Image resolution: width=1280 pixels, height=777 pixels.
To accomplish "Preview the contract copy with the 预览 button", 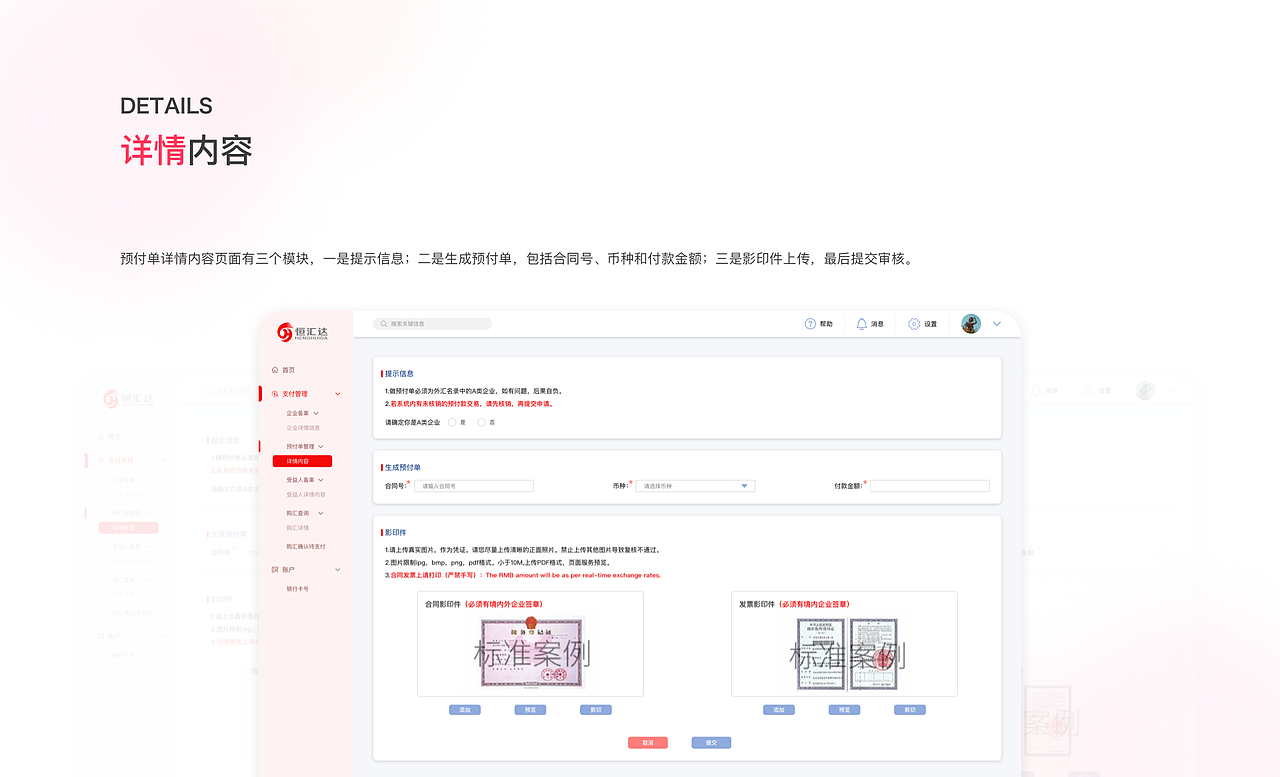I will pyautogui.click(x=530, y=709).
